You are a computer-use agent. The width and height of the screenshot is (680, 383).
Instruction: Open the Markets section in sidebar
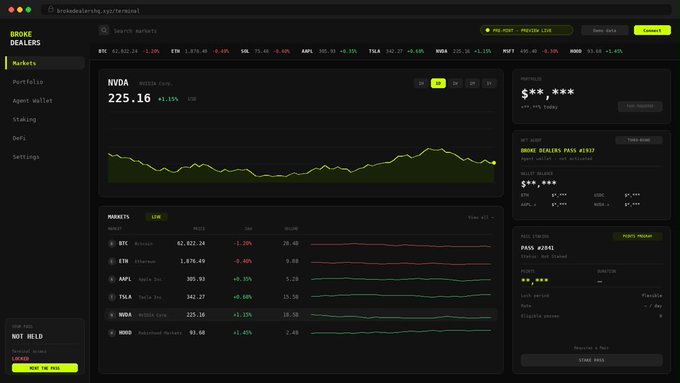pos(45,63)
